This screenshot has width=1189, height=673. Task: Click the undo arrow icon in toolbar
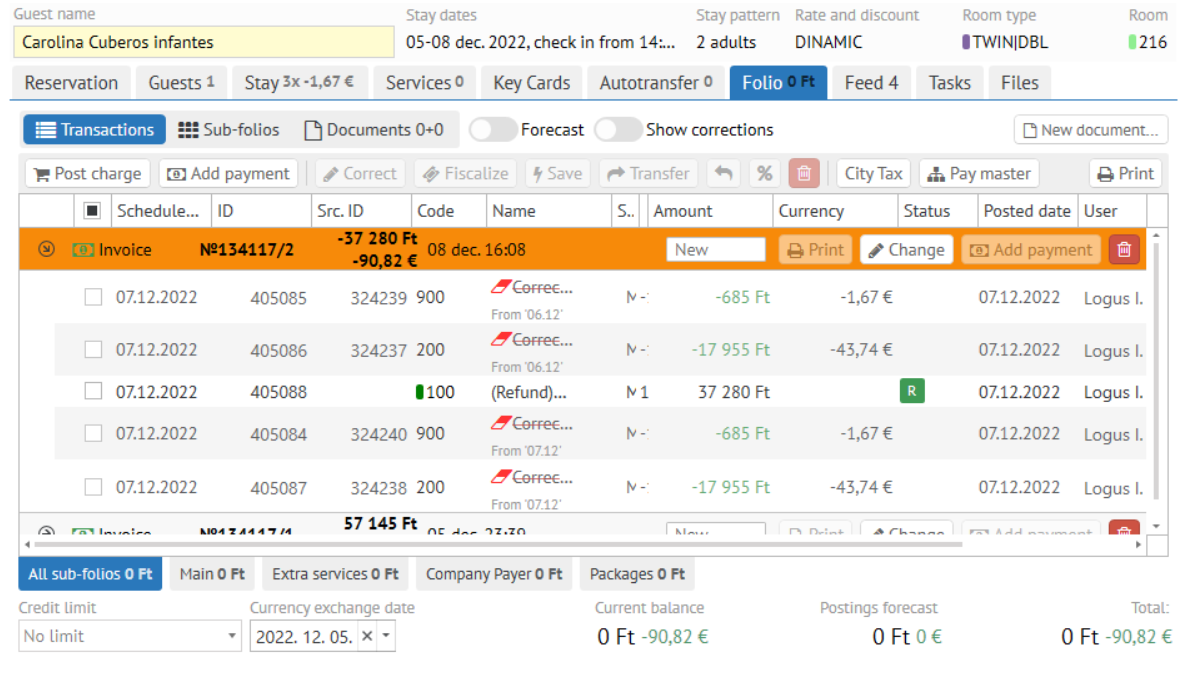pyautogui.click(x=724, y=173)
